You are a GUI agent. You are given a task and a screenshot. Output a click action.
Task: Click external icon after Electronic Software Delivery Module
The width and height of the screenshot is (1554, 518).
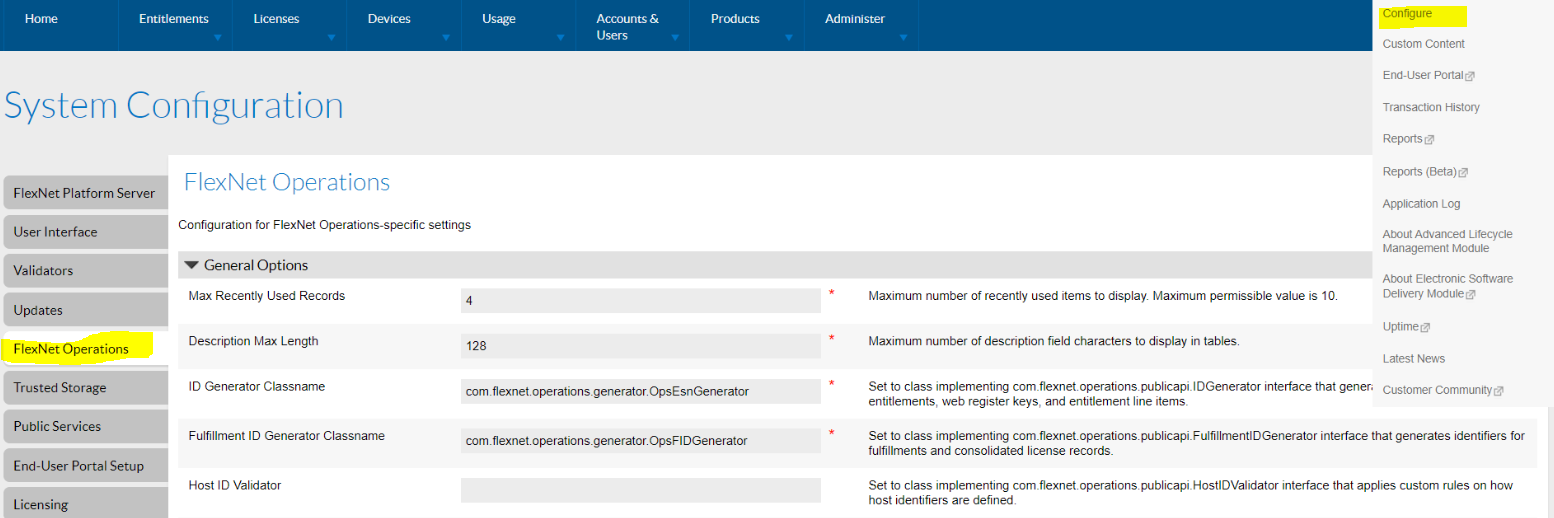[x=1471, y=294]
